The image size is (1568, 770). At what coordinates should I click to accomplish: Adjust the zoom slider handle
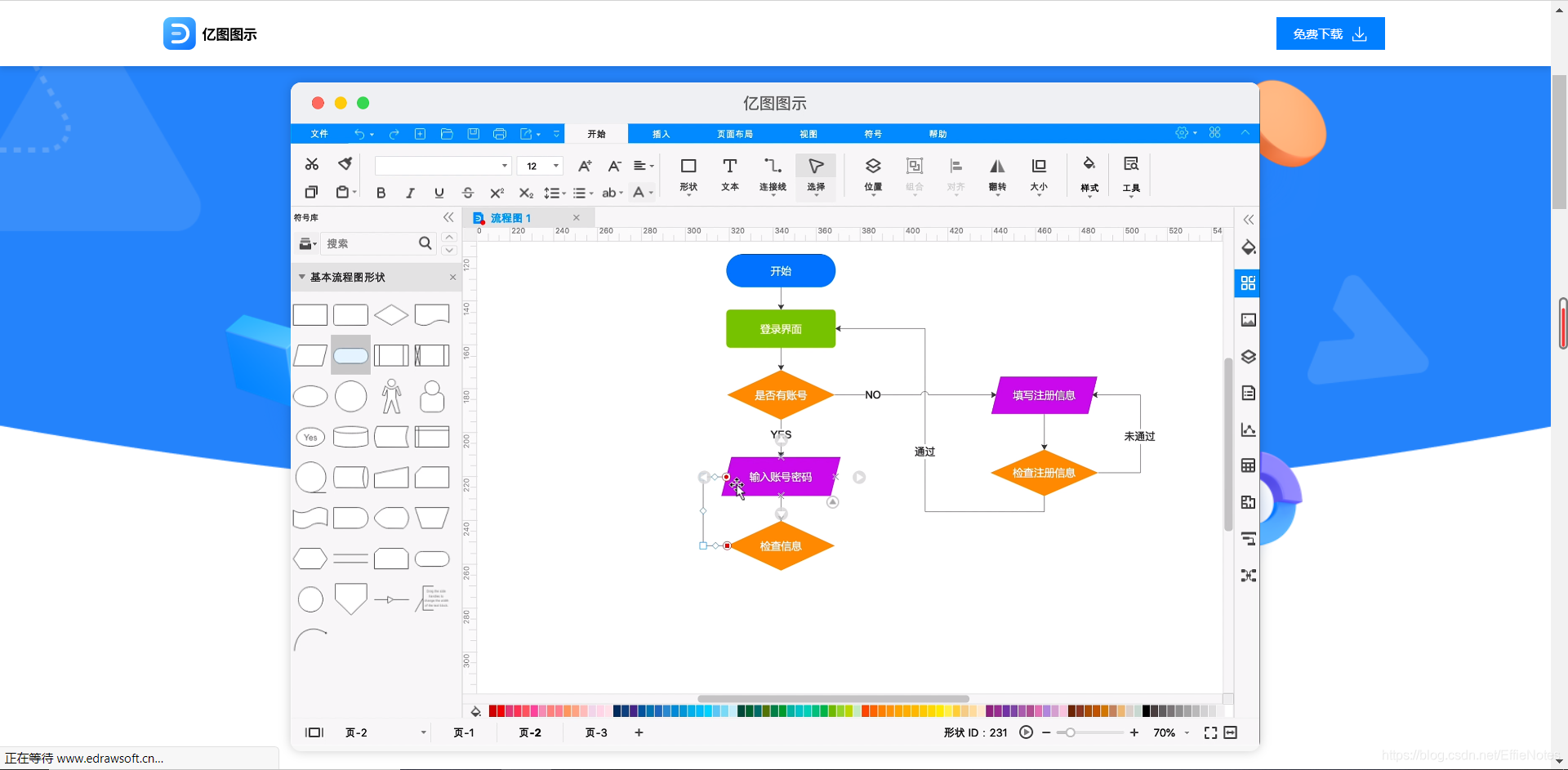[1071, 732]
